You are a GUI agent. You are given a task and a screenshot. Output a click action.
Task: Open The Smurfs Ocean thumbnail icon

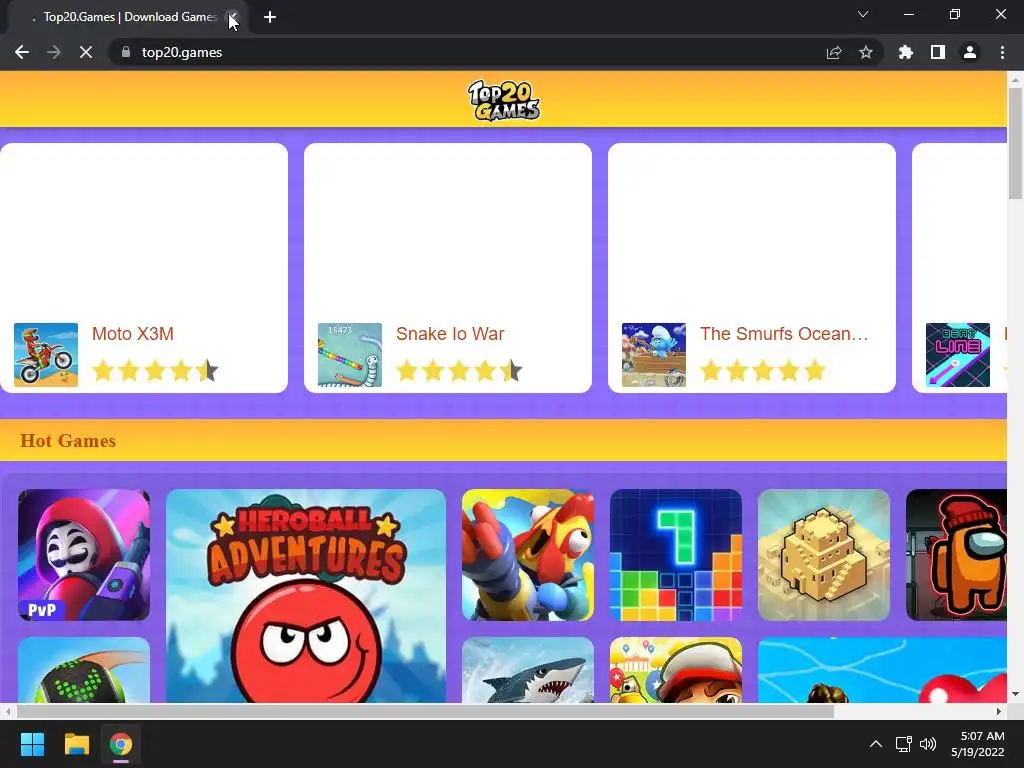click(x=654, y=355)
